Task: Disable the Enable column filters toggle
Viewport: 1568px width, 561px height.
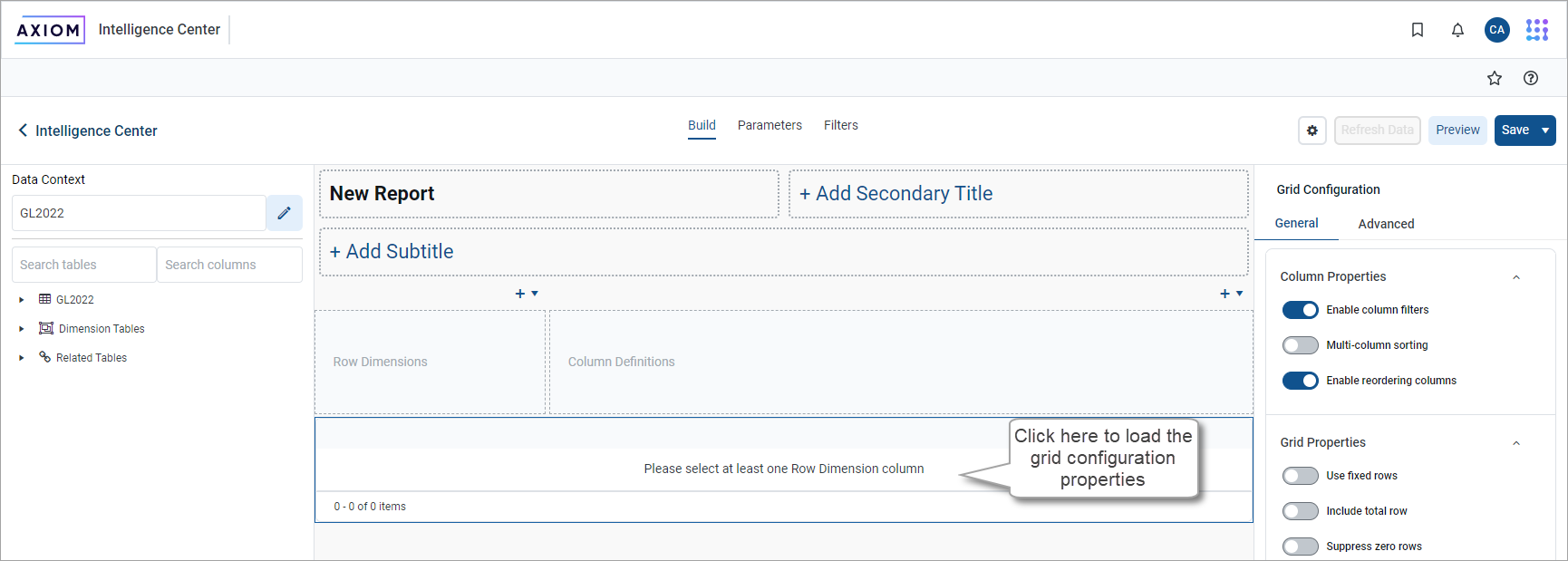Action: tap(1301, 310)
